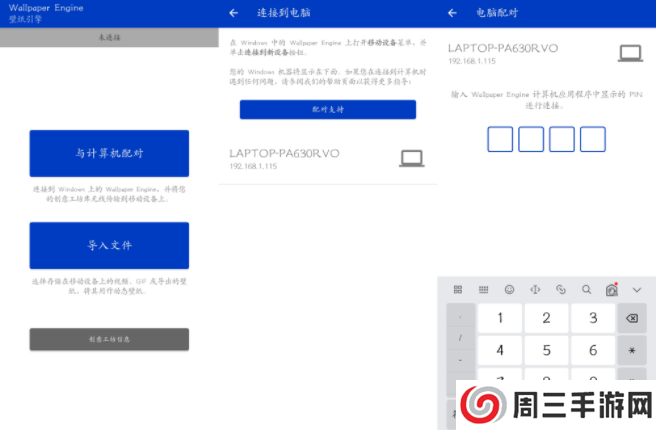Tap the back arrow on 电脑配对 screen
656x430 pixels.
click(452, 13)
